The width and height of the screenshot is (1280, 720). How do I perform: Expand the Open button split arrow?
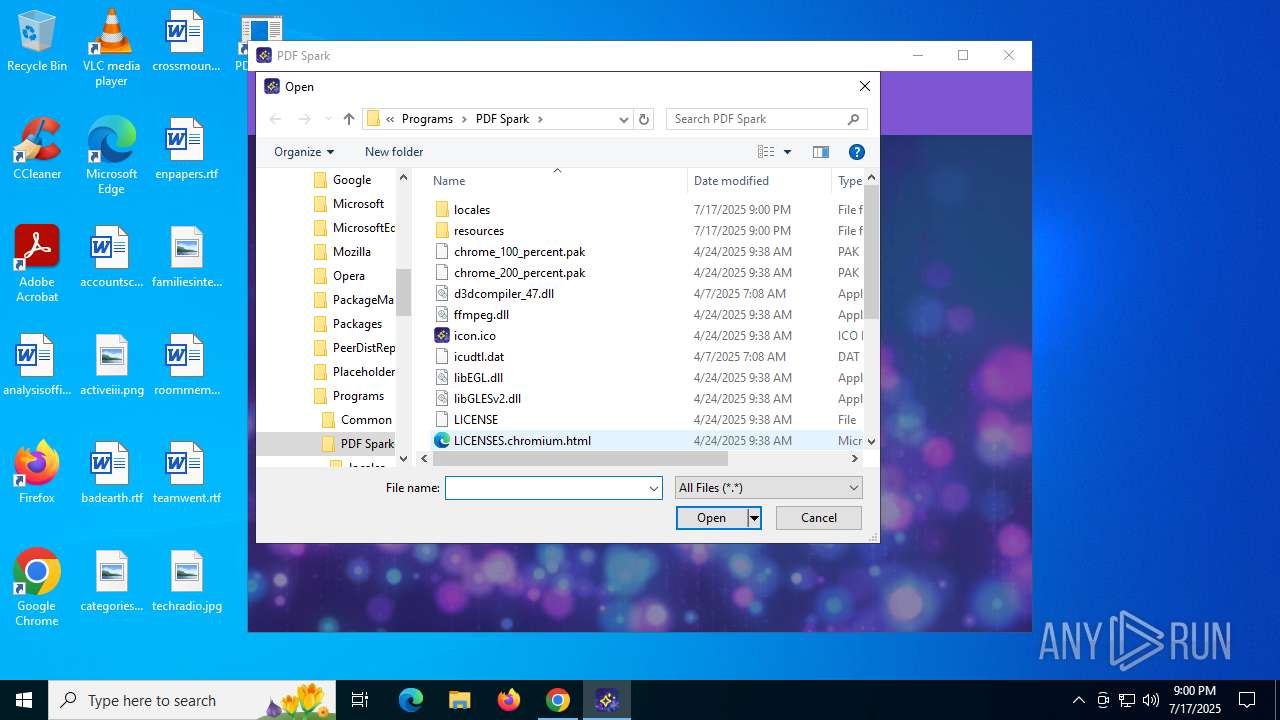pos(754,518)
